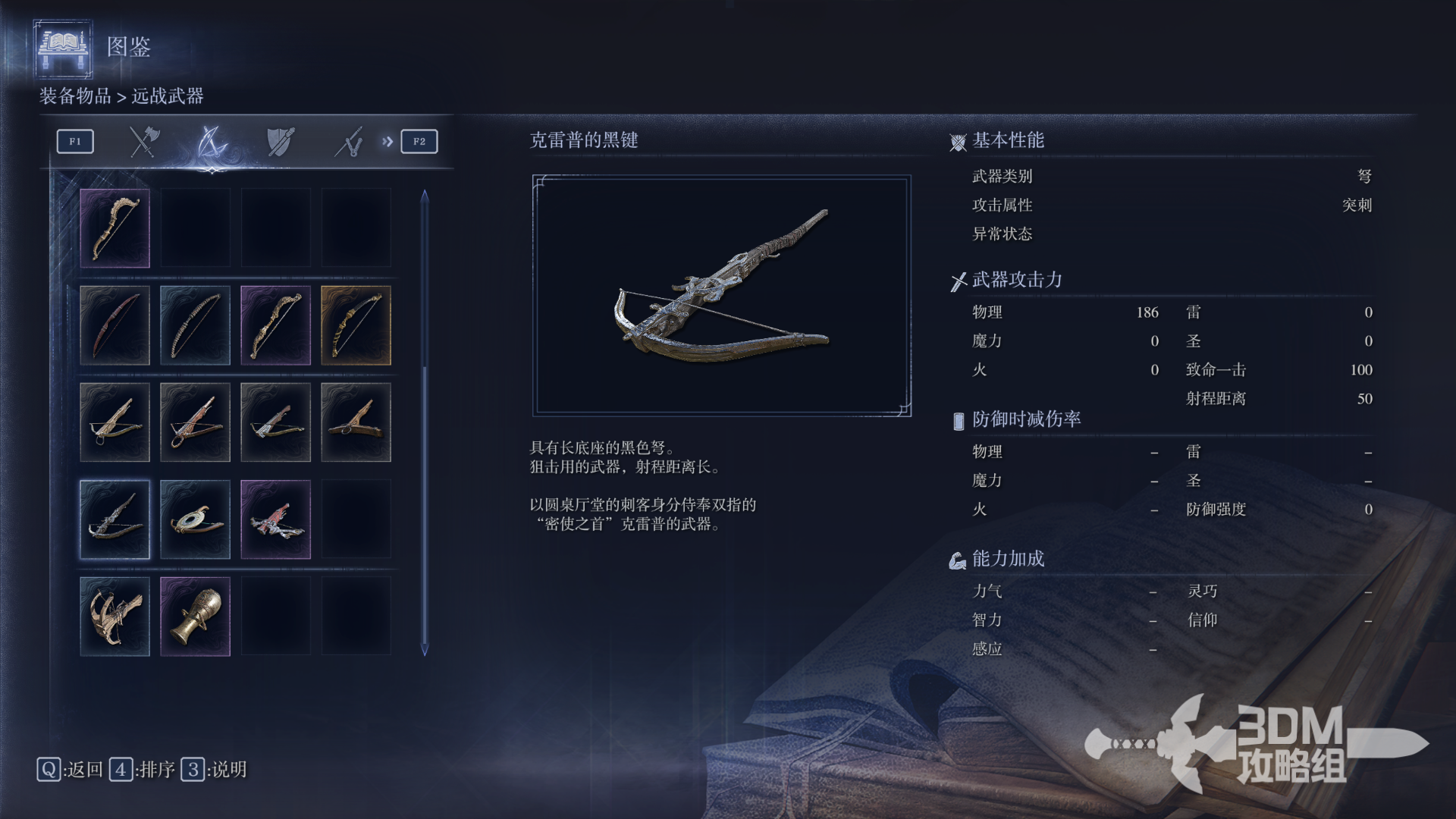Select the first bow in the top row

click(x=115, y=228)
